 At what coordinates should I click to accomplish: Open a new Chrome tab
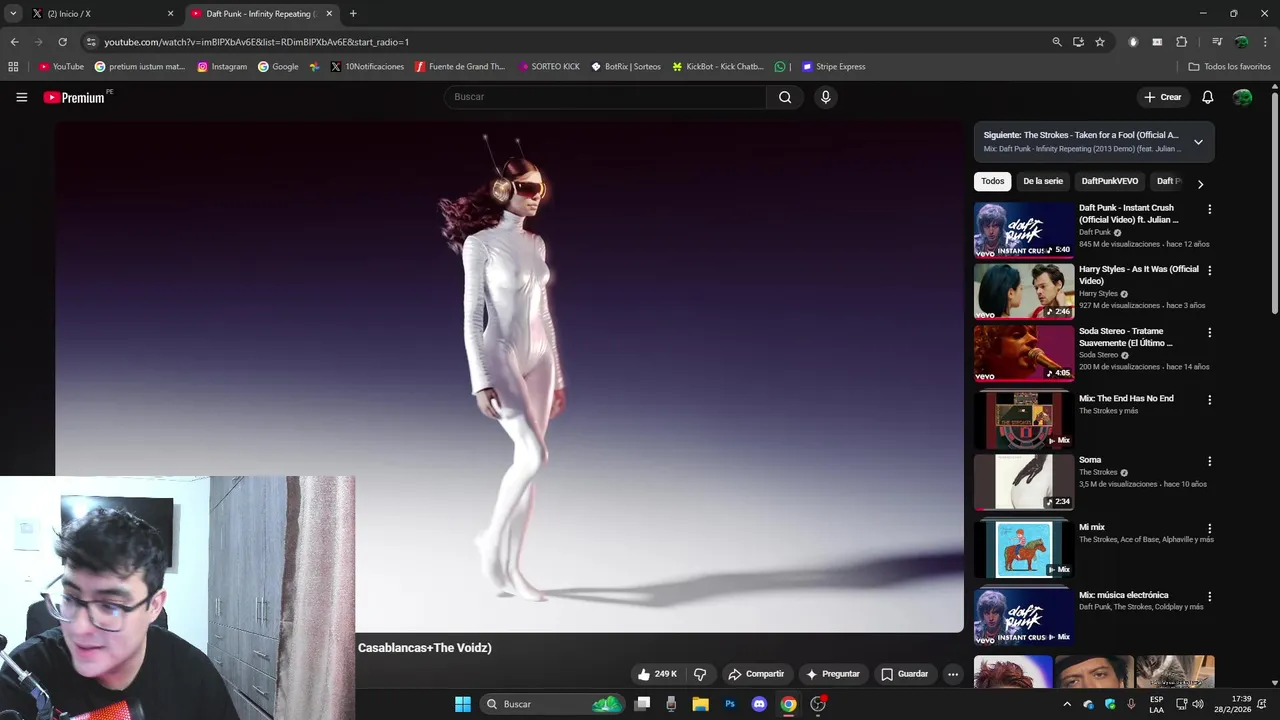[353, 14]
